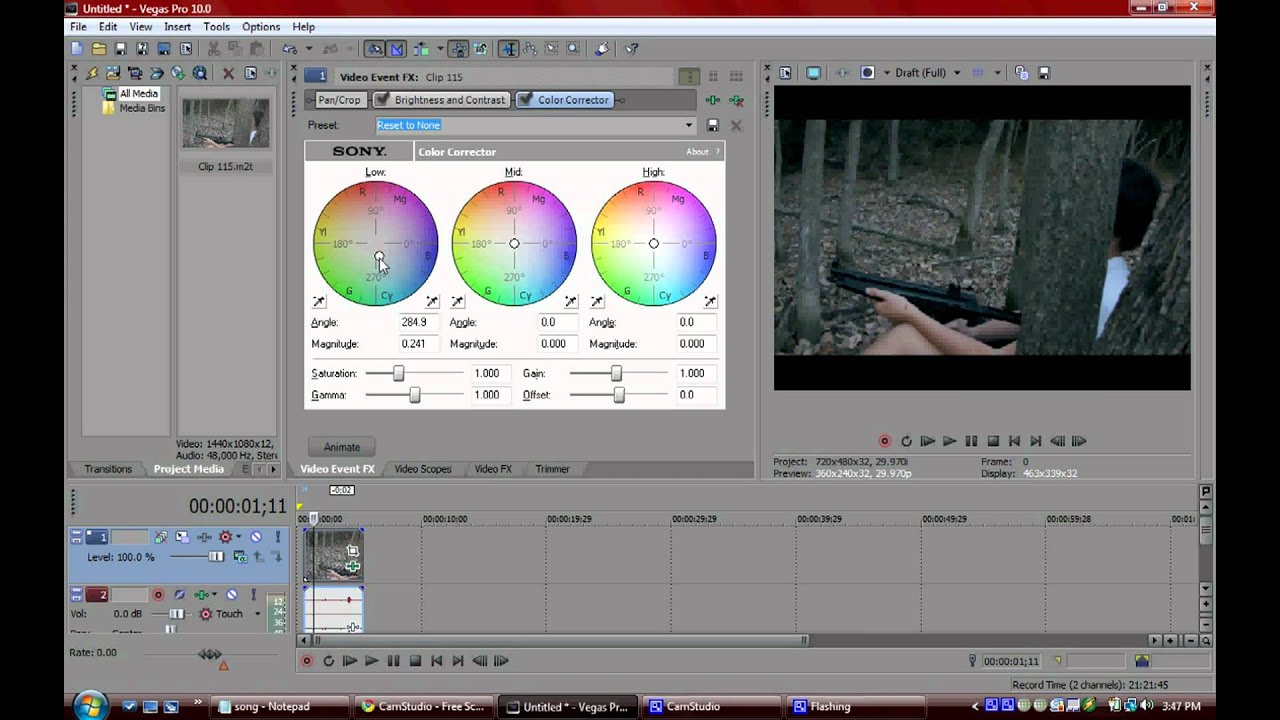1280x720 pixels.
Task: Open song - Notepad from the taskbar
Action: (278, 706)
